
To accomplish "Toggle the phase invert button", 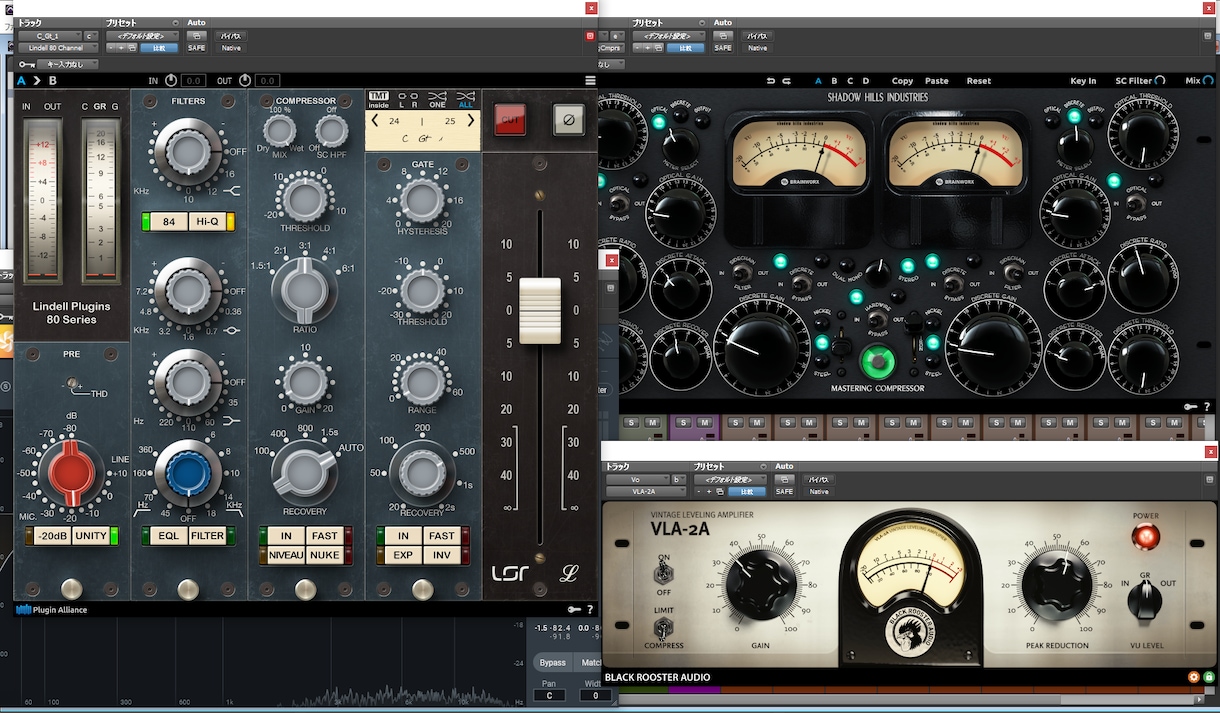I will [569, 119].
